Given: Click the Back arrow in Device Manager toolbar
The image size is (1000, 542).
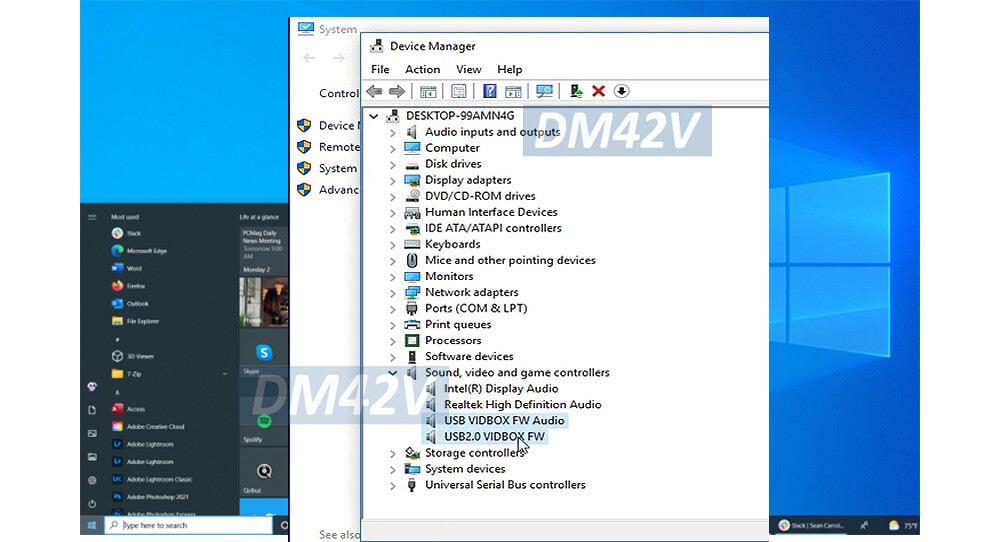Looking at the screenshot, I should click(x=374, y=91).
